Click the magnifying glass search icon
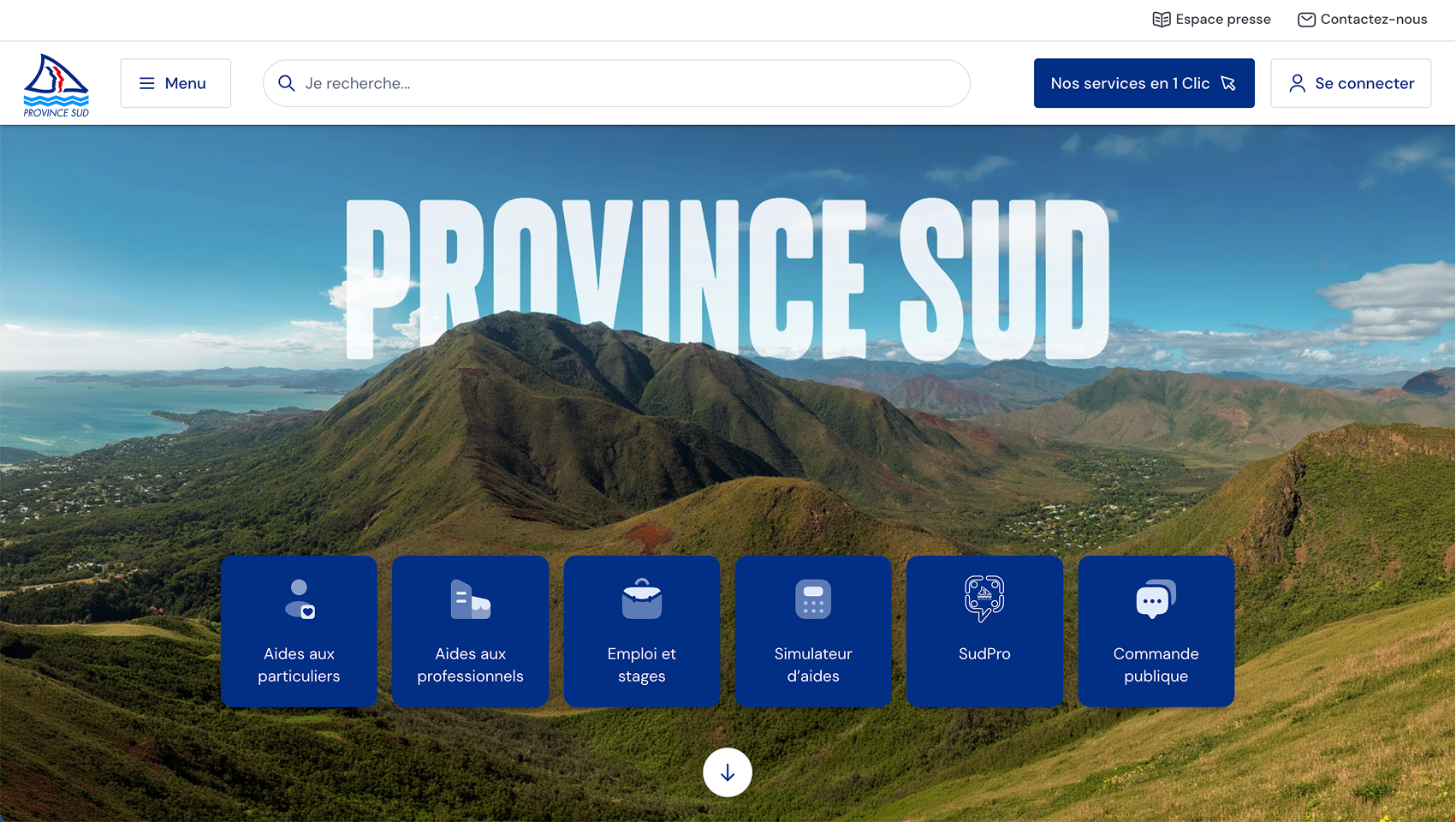Image resolution: width=1456 pixels, height=822 pixels. (287, 83)
